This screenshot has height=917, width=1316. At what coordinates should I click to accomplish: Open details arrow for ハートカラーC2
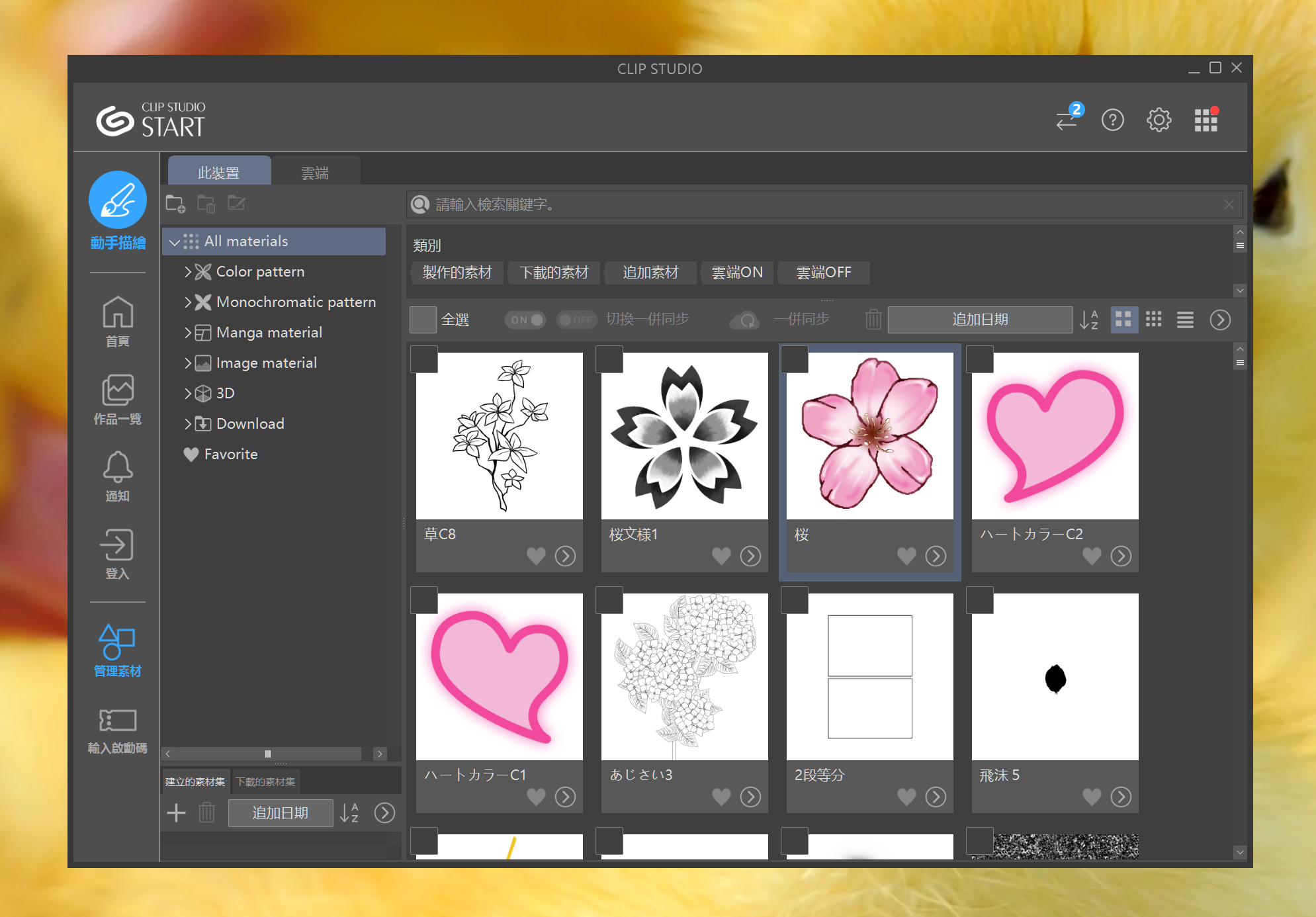pos(1121,556)
